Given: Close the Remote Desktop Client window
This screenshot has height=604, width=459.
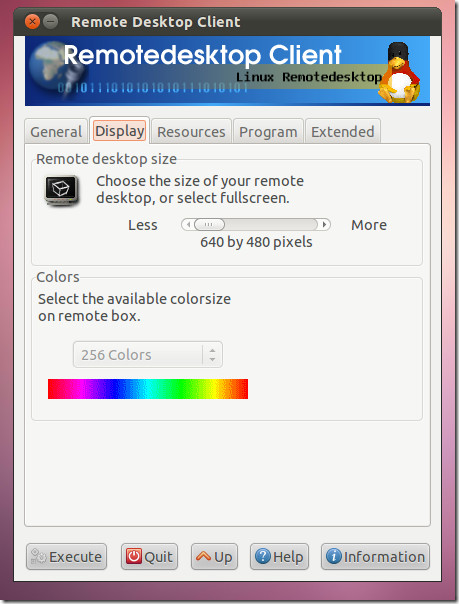Looking at the screenshot, I should coord(32,22).
